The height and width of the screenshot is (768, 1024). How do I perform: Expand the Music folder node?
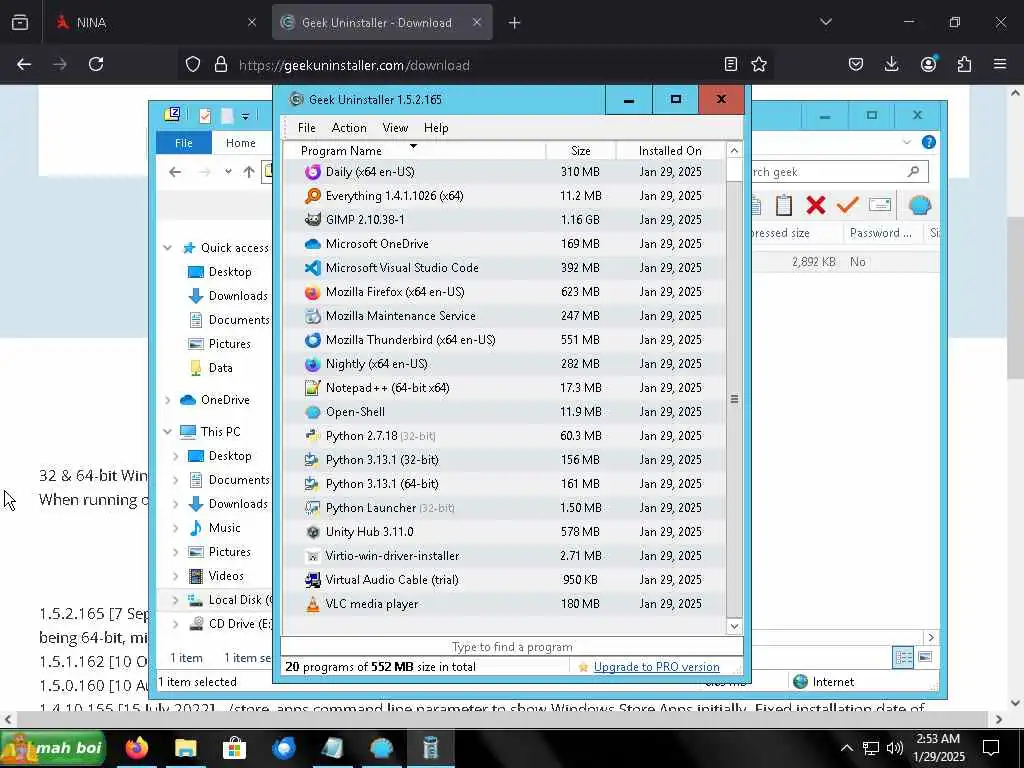[176, 528]
